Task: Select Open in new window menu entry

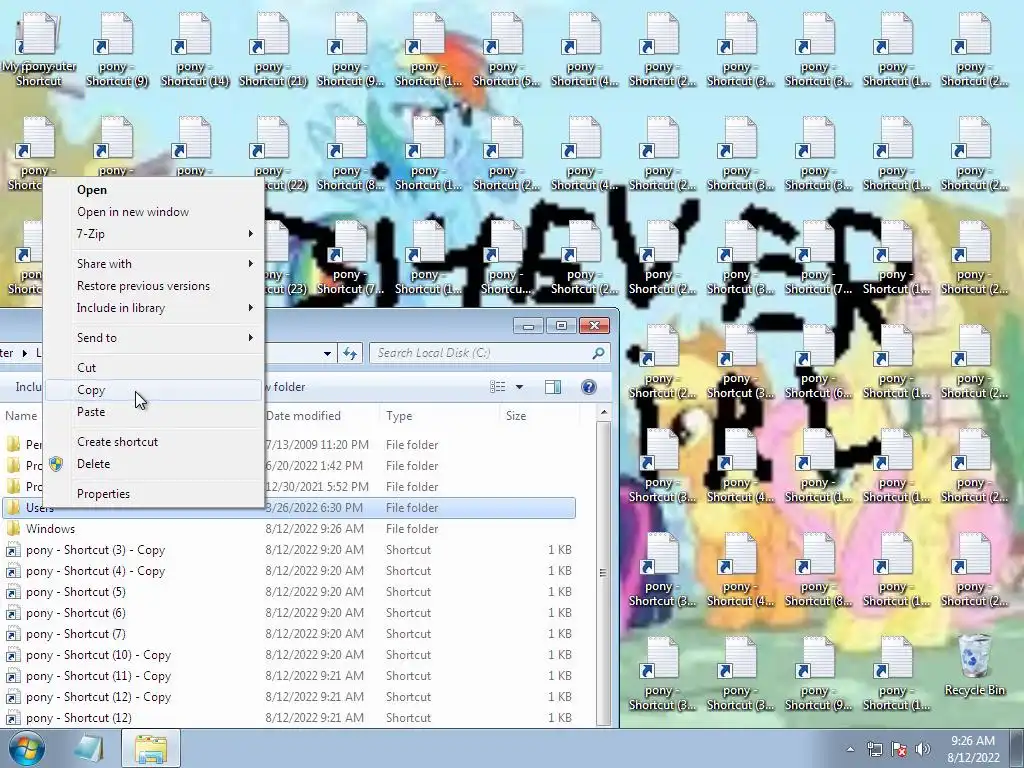Action: (x=133, y=212)
